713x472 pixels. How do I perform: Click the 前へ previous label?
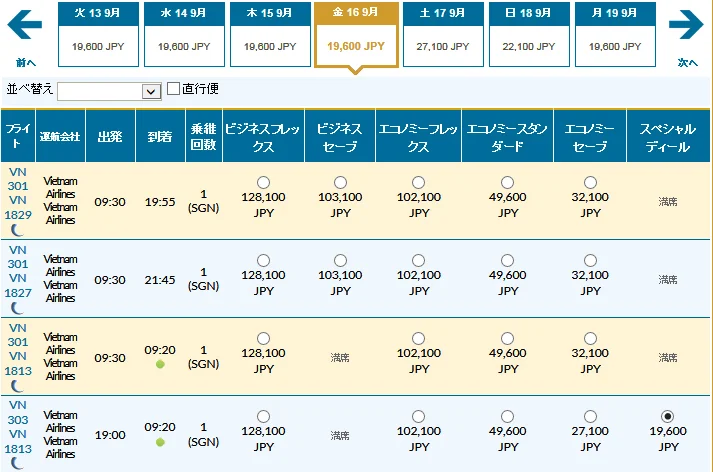click(26, 62)
